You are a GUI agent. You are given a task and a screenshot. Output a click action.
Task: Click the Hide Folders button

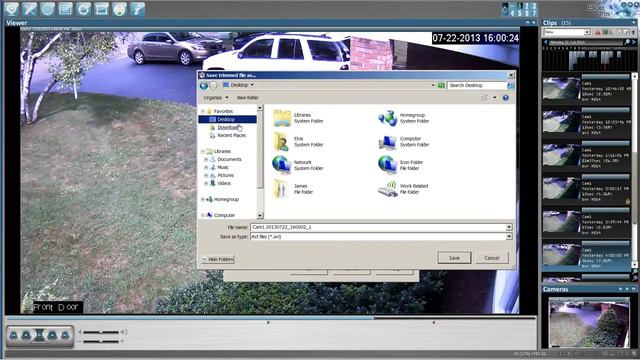[218, 259]
